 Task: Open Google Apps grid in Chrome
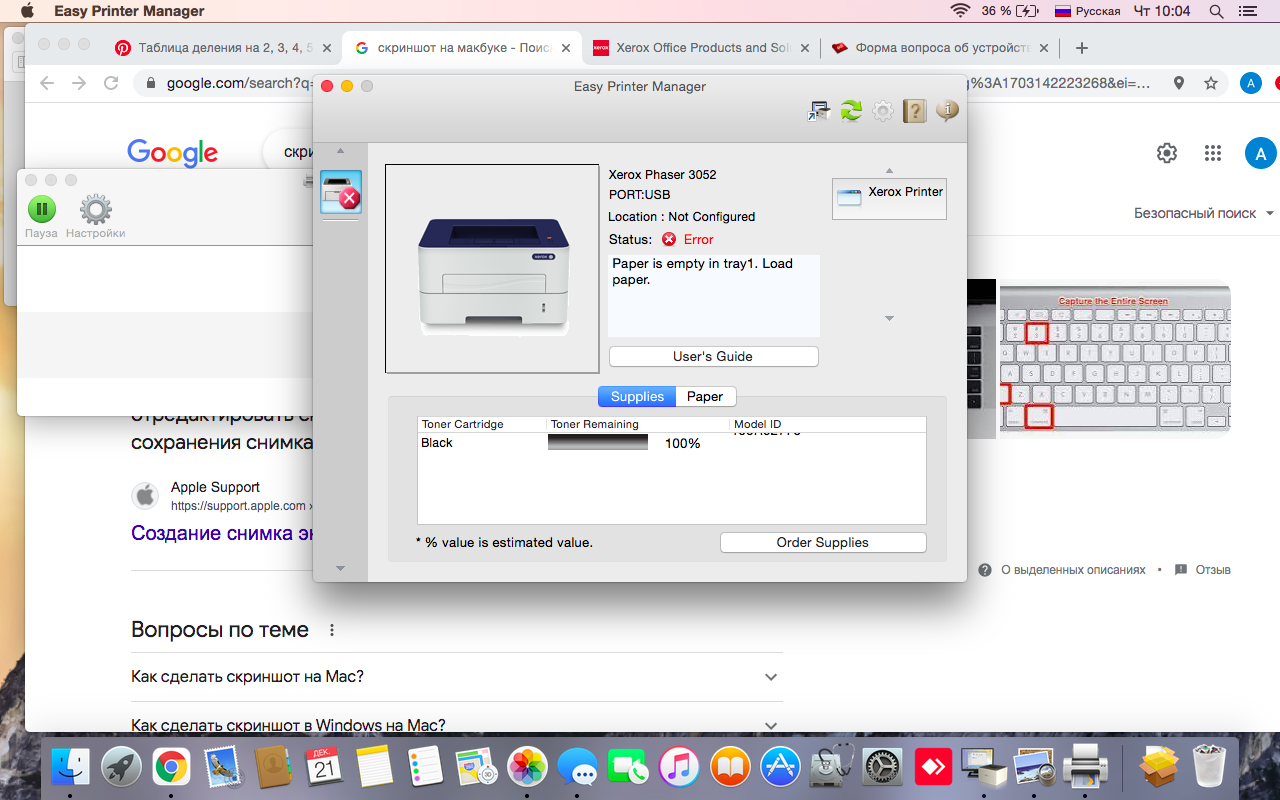point(1213,153)
